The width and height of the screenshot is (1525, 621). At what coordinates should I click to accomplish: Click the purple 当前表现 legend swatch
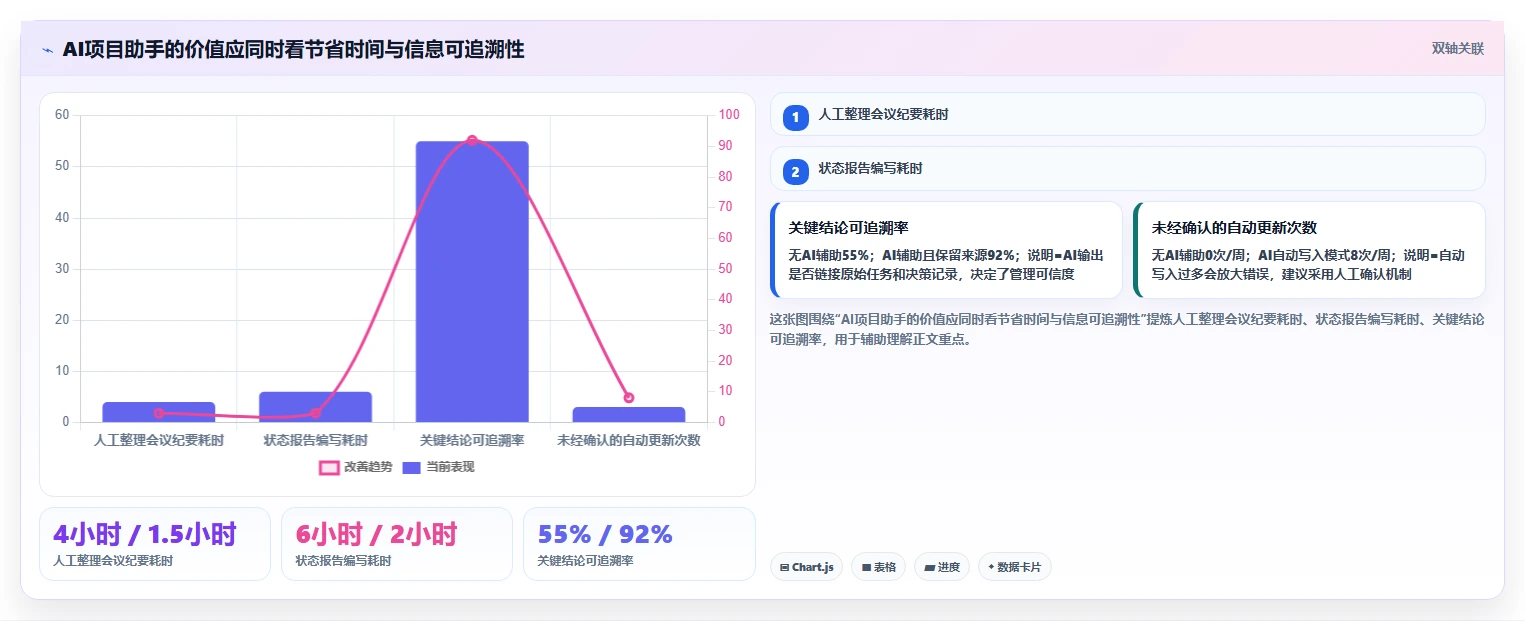[x=412, y=467]
